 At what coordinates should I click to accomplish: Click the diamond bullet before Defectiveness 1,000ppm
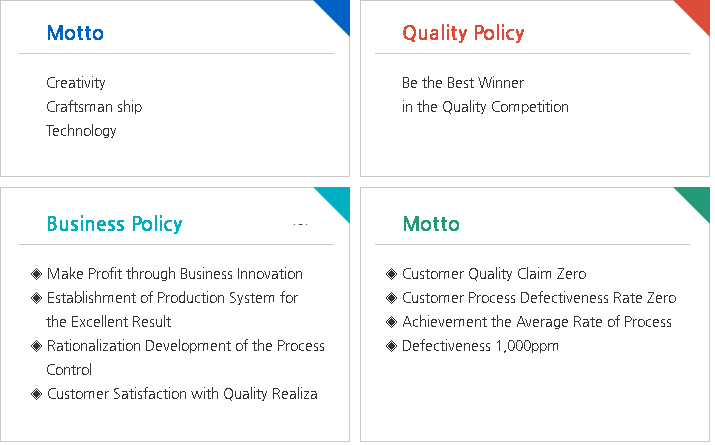pyautogui.click(x=392, y=346)
